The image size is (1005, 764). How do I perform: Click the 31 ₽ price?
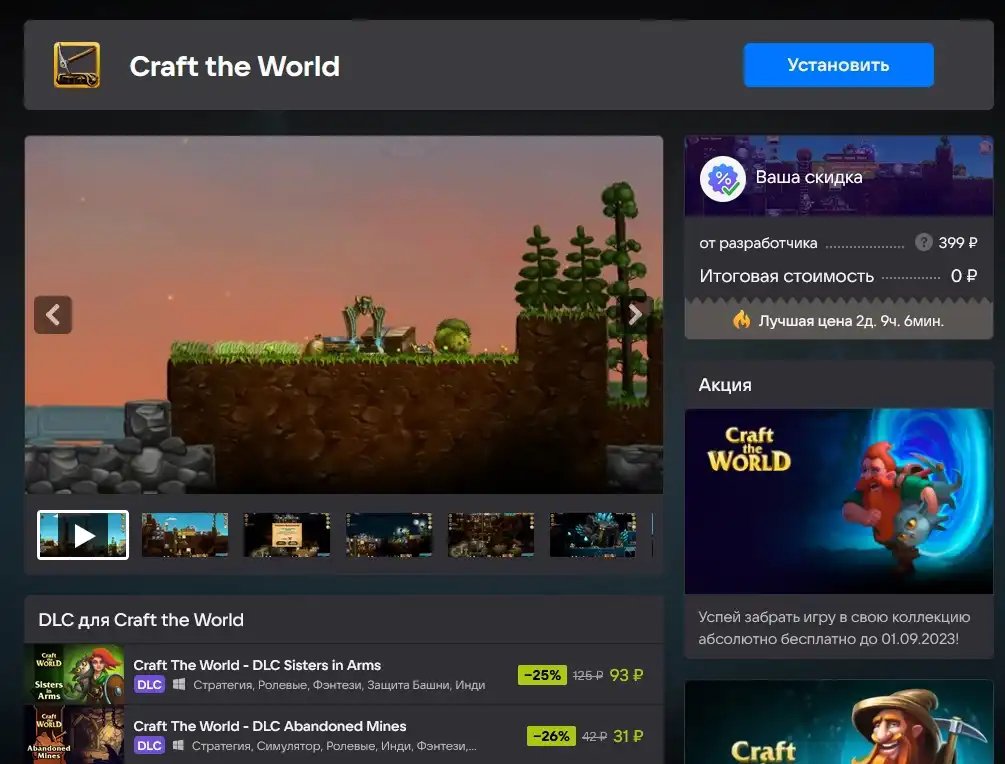coord(628,736)
